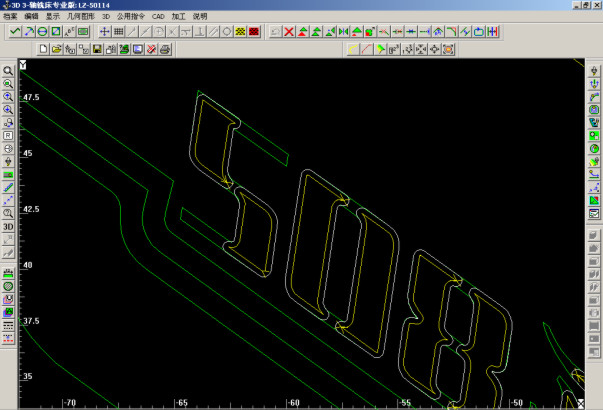The width and height of the screenshot is (603, 410).
Task: Click the blue diagonal measure line icon
Action: (x=8, y=188)
